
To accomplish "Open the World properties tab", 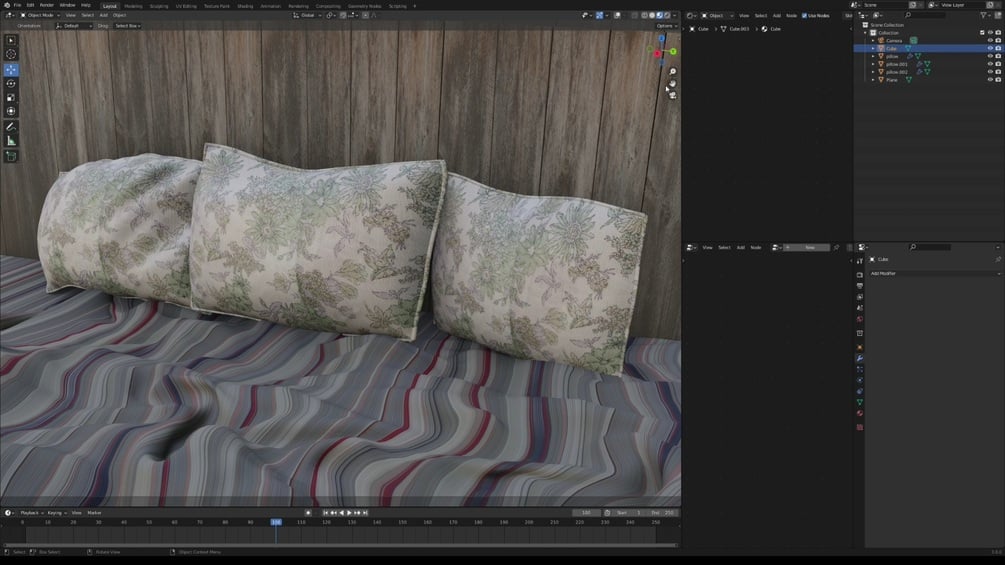I will click(x=860, y=319).
